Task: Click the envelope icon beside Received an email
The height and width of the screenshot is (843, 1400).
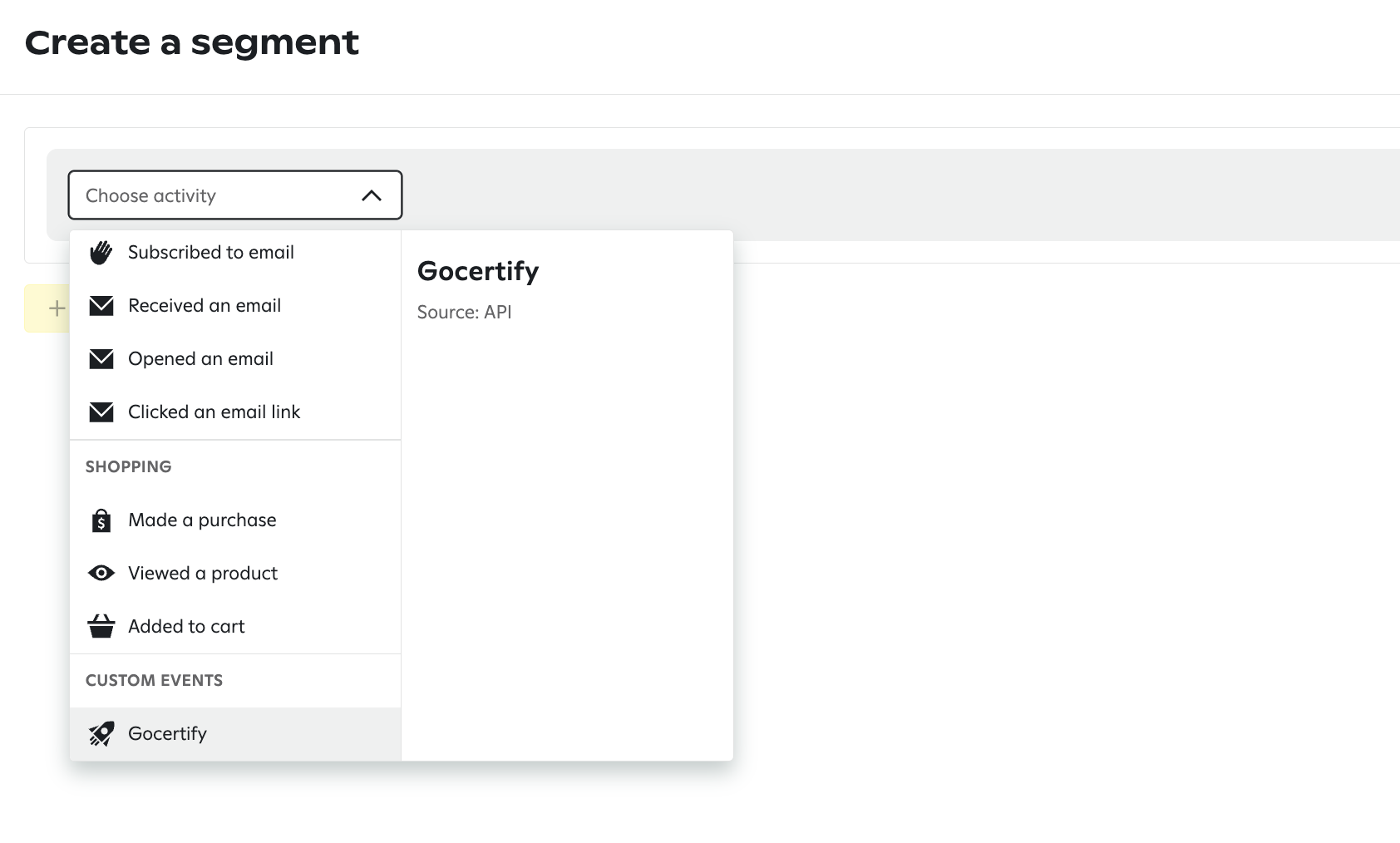Action: pos(101,306)
